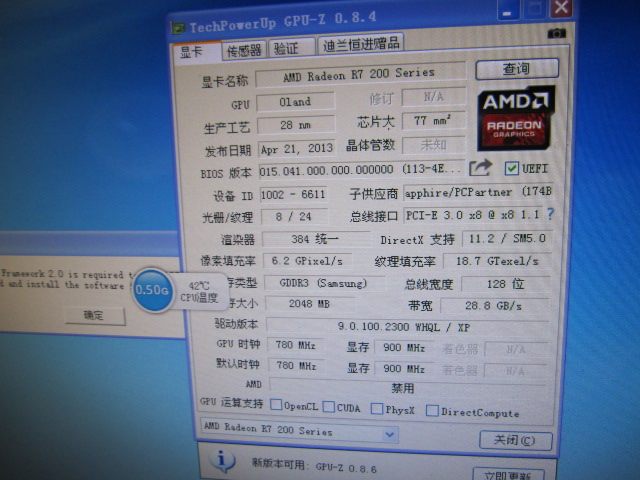The width and height of the screenshot is (640, 480).
Task: Click the 900 MHz memory in default clock row
Action: click(404, 369)
